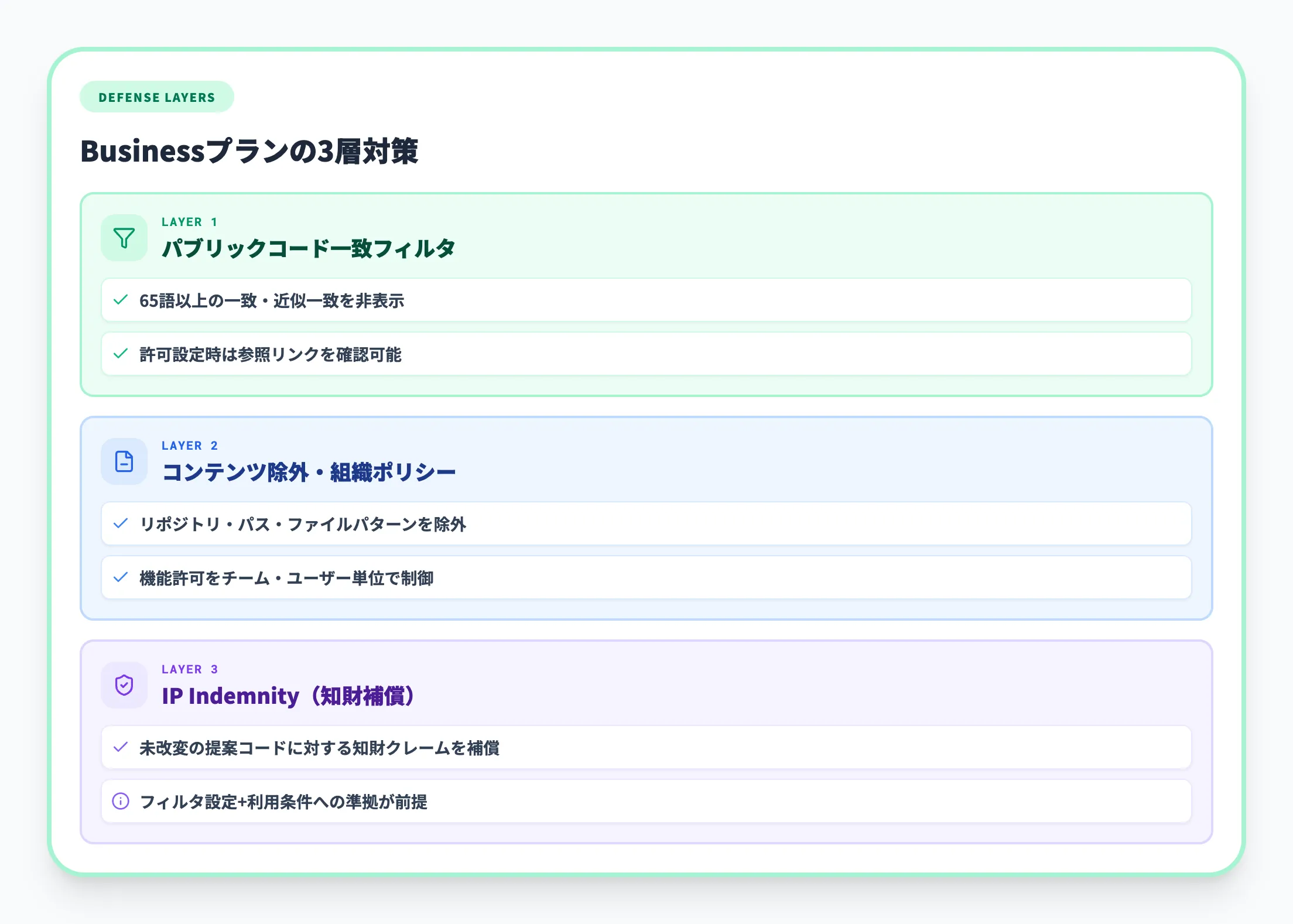This screenshot has width=1293, height=924.
Task: Click the 許可設定時は参照リンクを確認可能 row
Action: pyautogui.click(x=646, y=354)
